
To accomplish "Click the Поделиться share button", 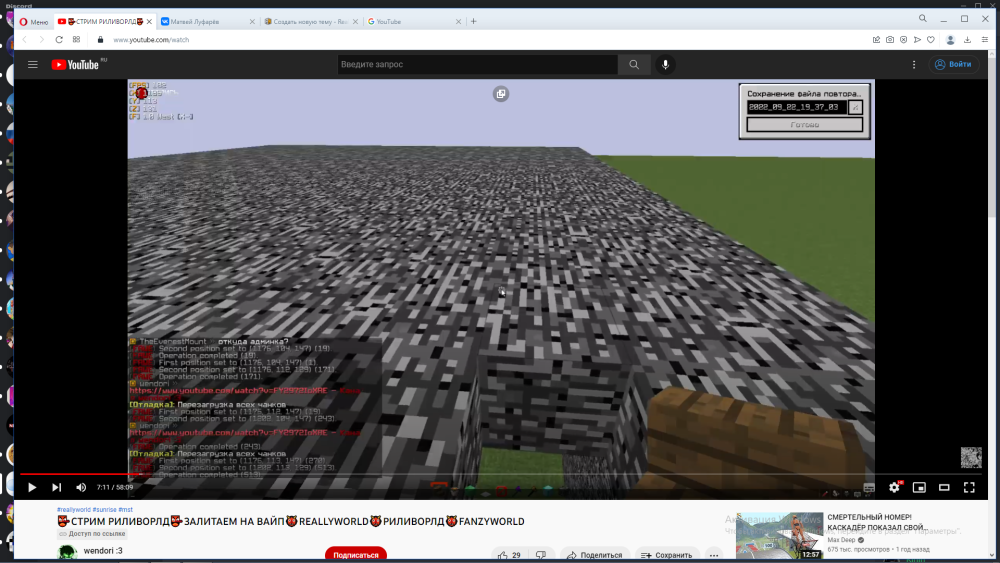I will 594,555.
